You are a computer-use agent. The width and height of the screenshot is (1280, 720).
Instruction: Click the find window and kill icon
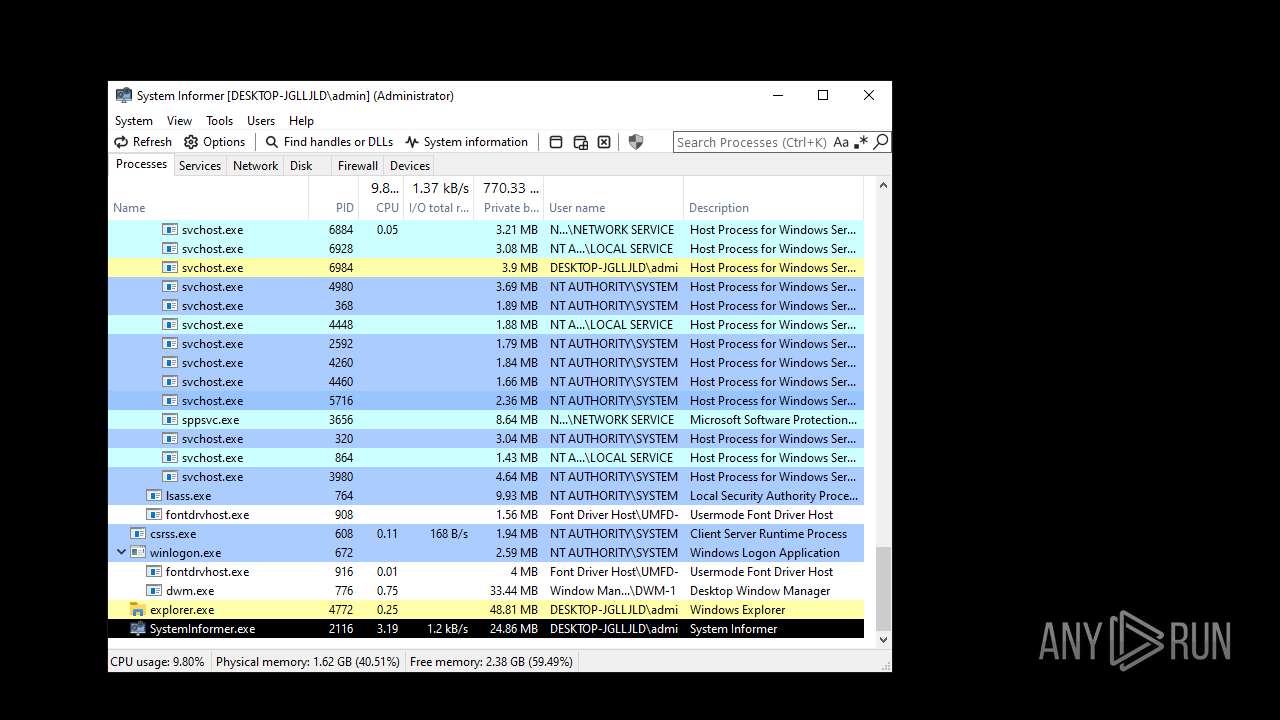point(604,142)
